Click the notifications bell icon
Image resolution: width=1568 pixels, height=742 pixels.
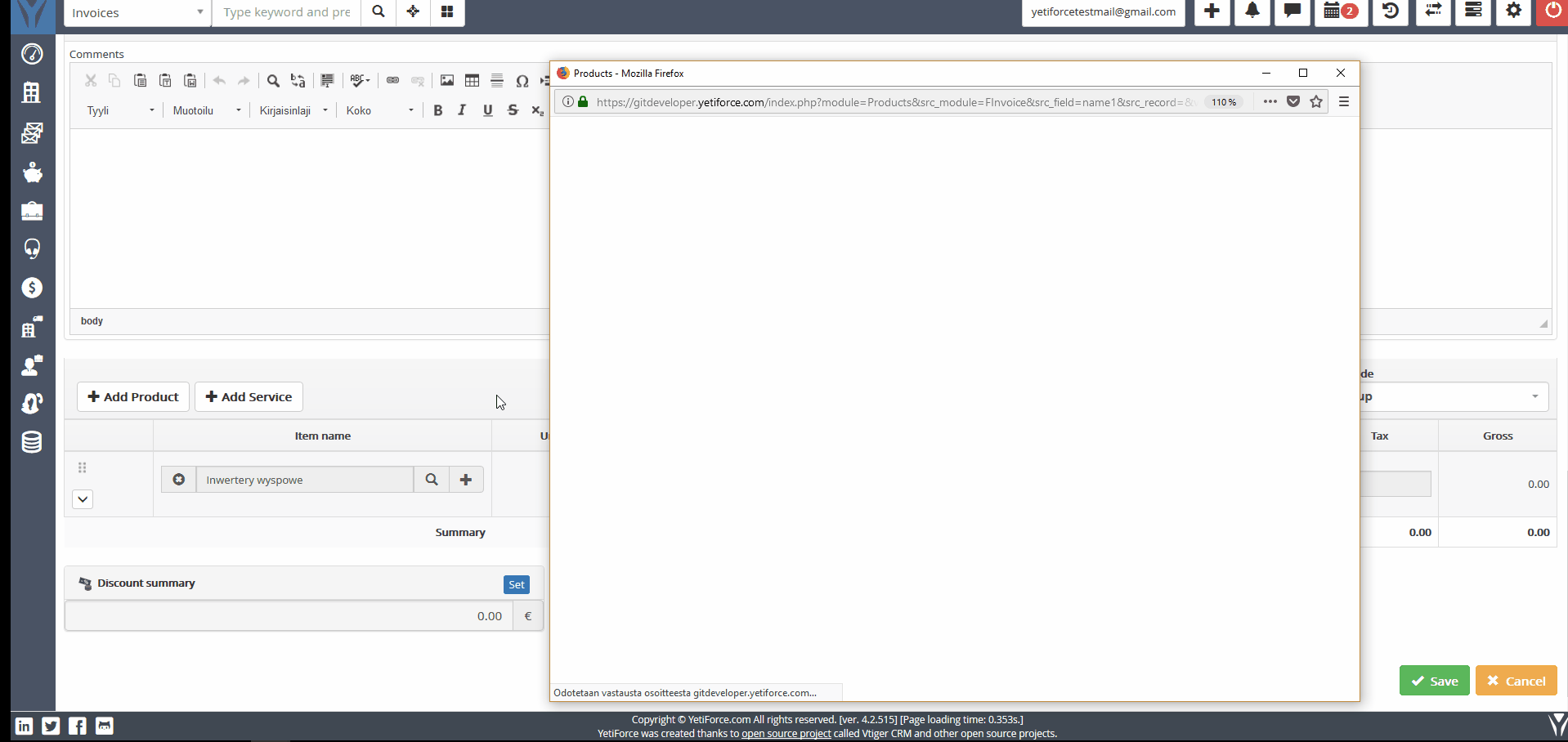1252,12
